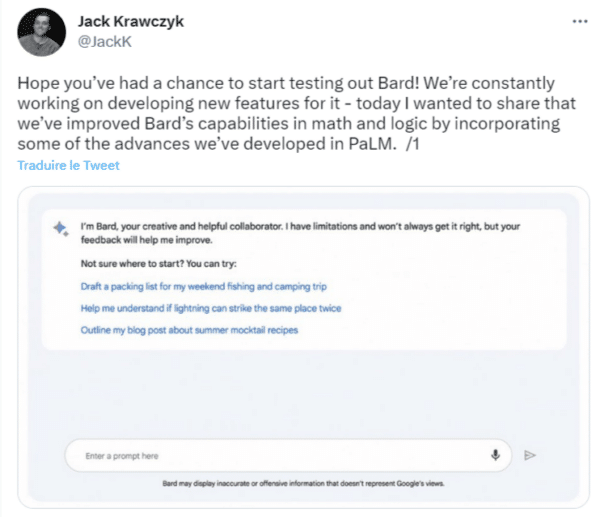Viewport: 600px width, 517px height.
Task: Open the tweet's more options menu
Action: click(x=580, y=20)
